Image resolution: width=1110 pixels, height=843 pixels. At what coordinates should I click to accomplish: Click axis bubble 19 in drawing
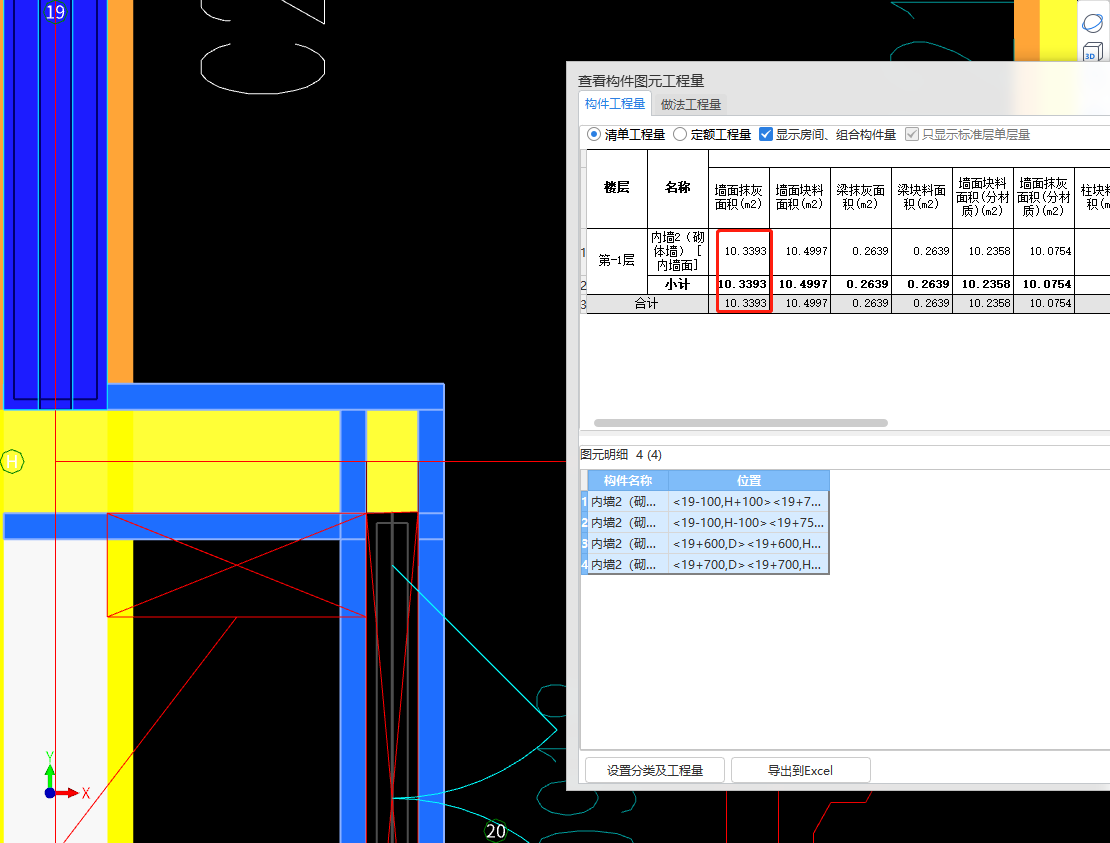point(55,12)
